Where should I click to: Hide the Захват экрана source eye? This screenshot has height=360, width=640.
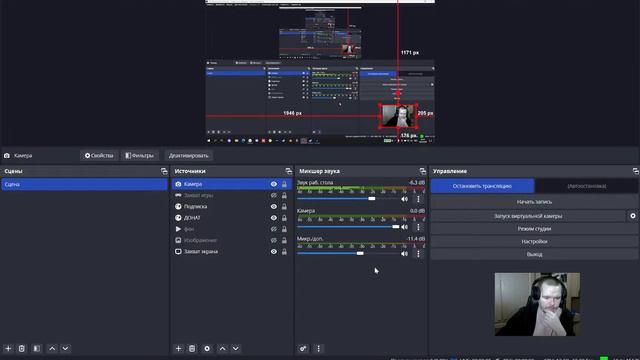pyautogui.click(x=273, y=252)
